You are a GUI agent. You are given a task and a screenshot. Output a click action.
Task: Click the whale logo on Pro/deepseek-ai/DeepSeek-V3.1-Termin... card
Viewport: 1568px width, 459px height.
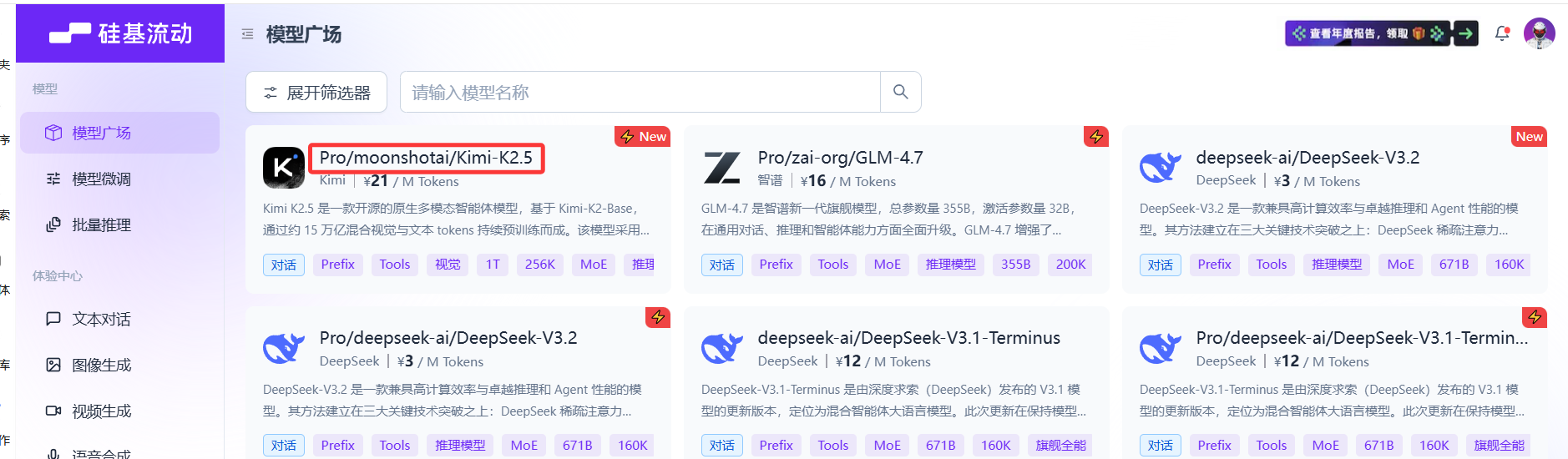[x=1161, y=348]
